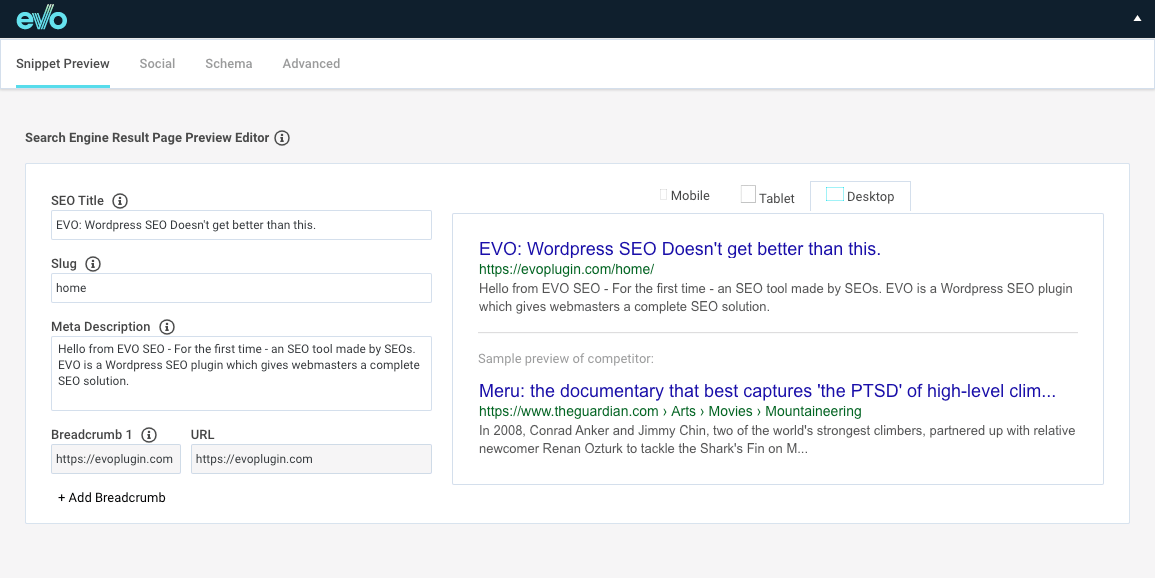Switch to the Social tab
The height and width of the screenshot is (578, 1155).
158,63
